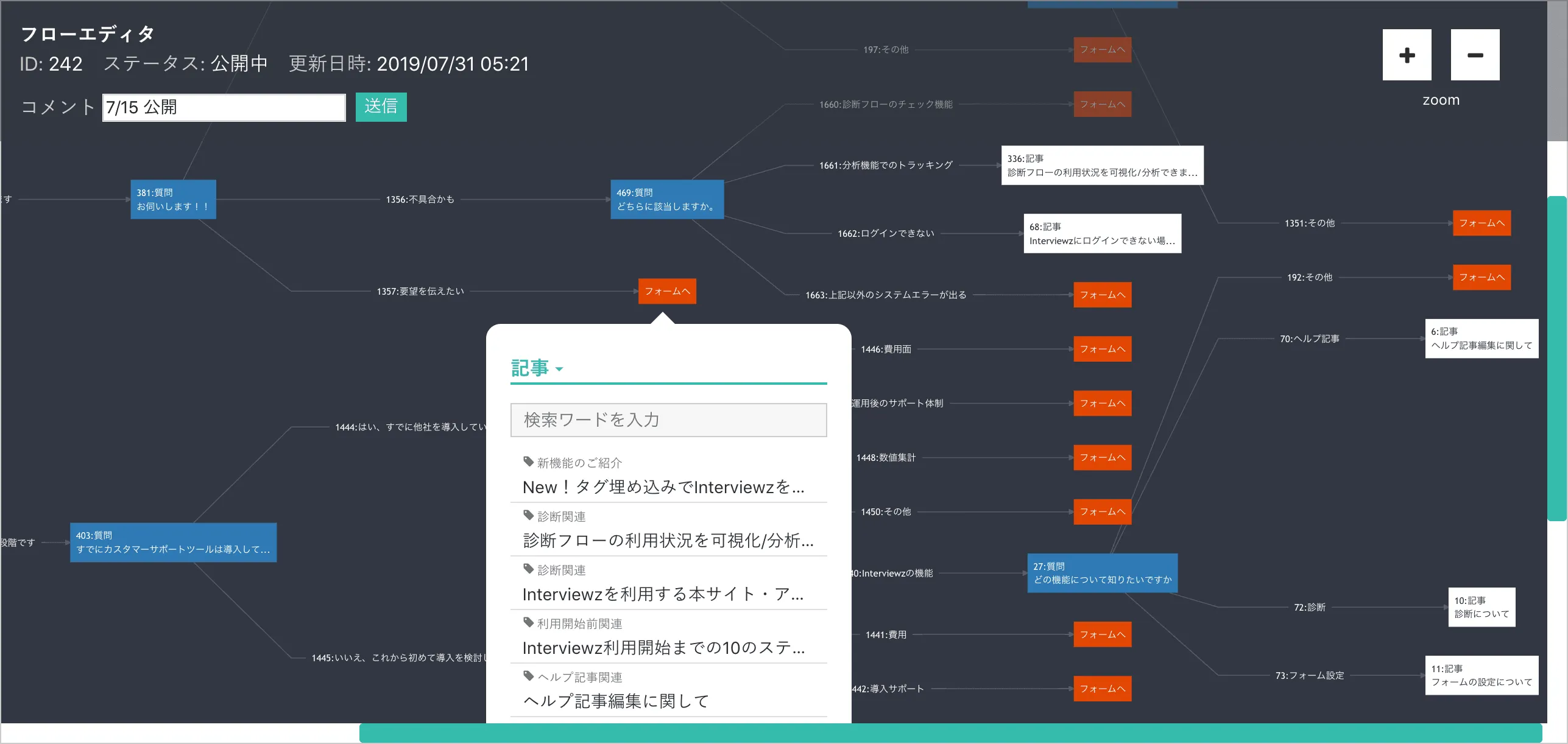Screen dimensions: 1568x744
Task: Open article node 336:記事
Action: [x=1102, y=165]
